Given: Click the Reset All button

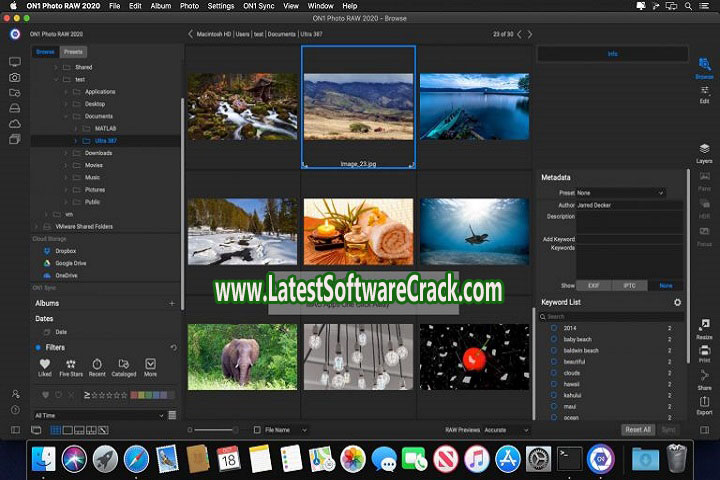Looking at the screenshot, I should [x=637, y=430].
